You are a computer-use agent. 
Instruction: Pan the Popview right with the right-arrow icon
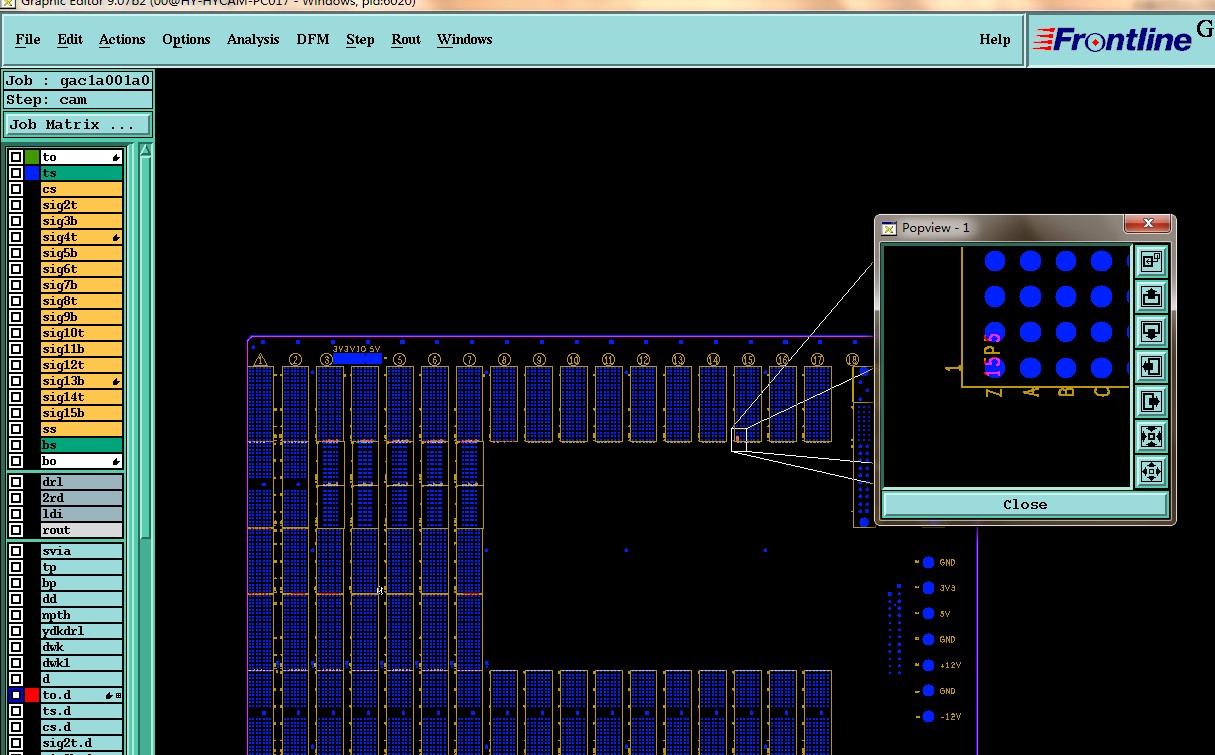(x=1151, y=402)
